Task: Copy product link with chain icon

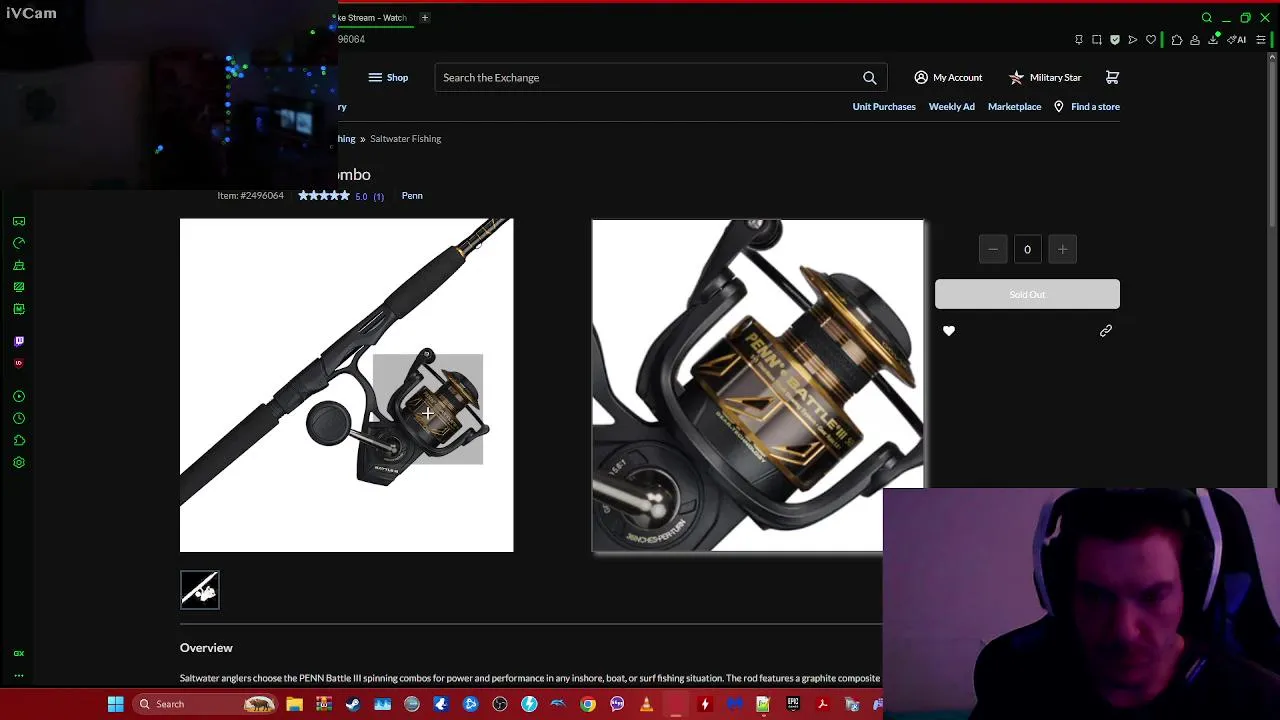Action: (x=1106, y=331)
